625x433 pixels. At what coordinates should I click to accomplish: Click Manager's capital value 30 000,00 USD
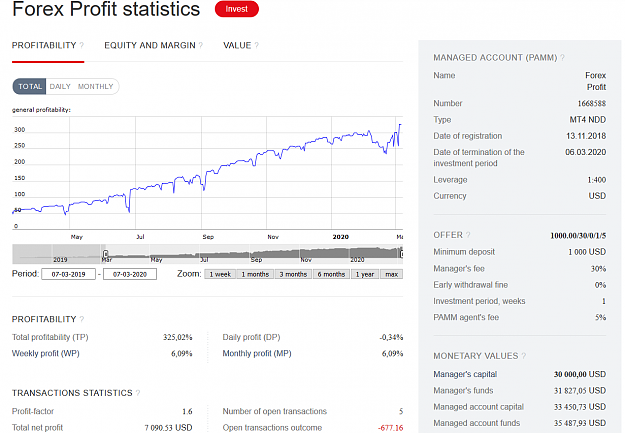point(580,374)
